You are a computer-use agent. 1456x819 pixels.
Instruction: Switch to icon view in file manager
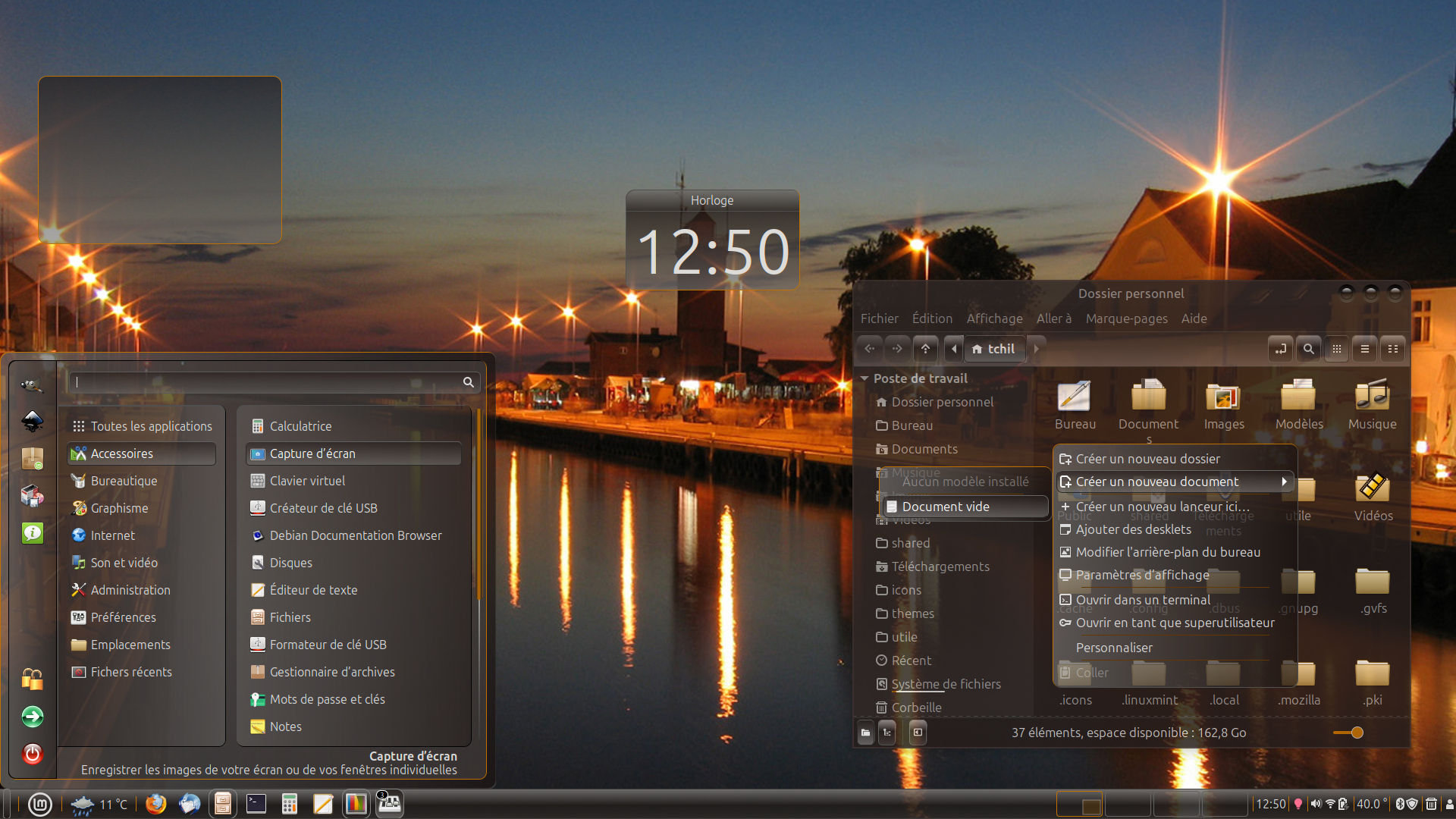coord(1337,349)
